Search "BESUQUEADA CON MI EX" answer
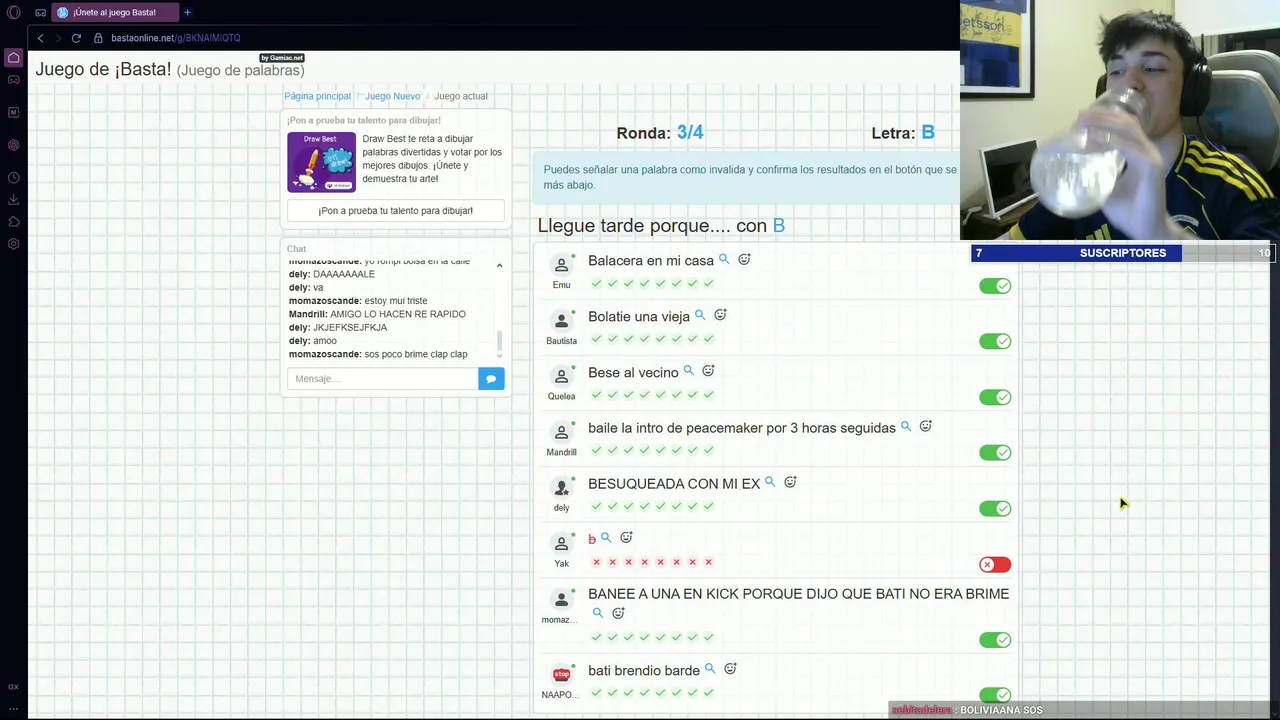Image resolution: width=1280 pixels, height=720 pixels. click(x=770, y=482)
